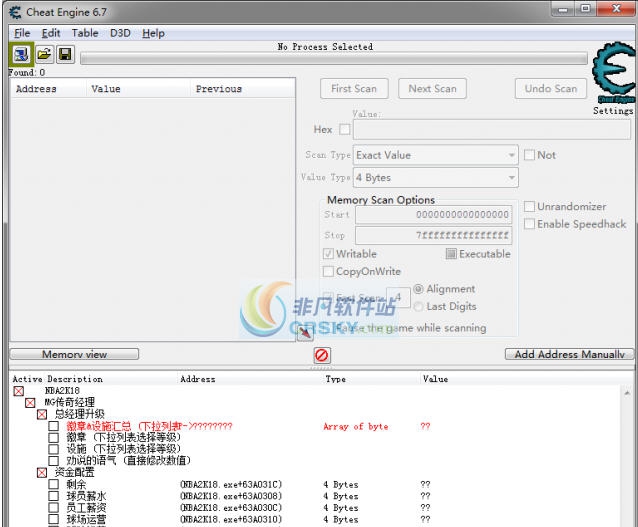Click the Previous column header

point(219,89)
